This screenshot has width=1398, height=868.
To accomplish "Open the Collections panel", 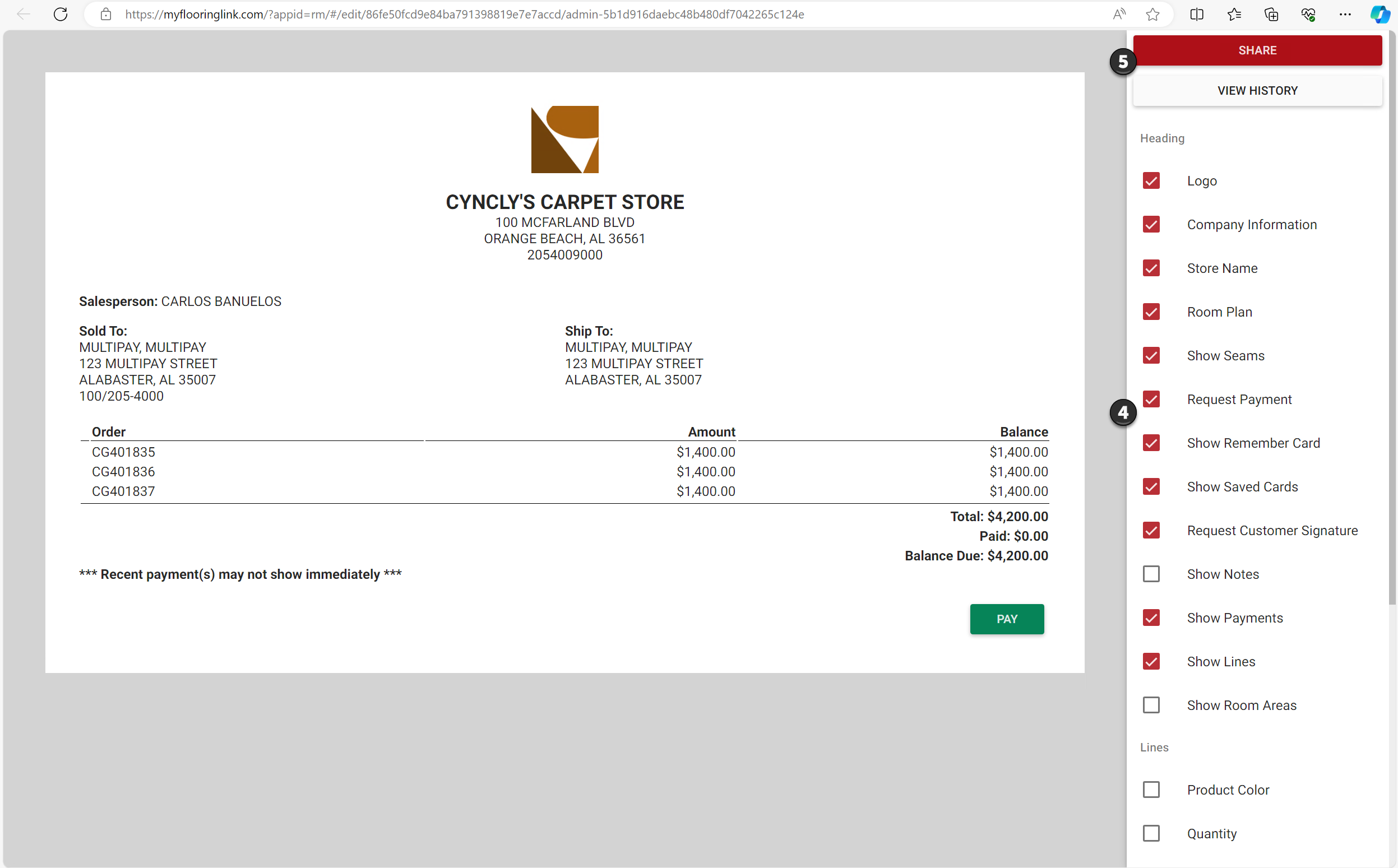I will (1271, 15).
